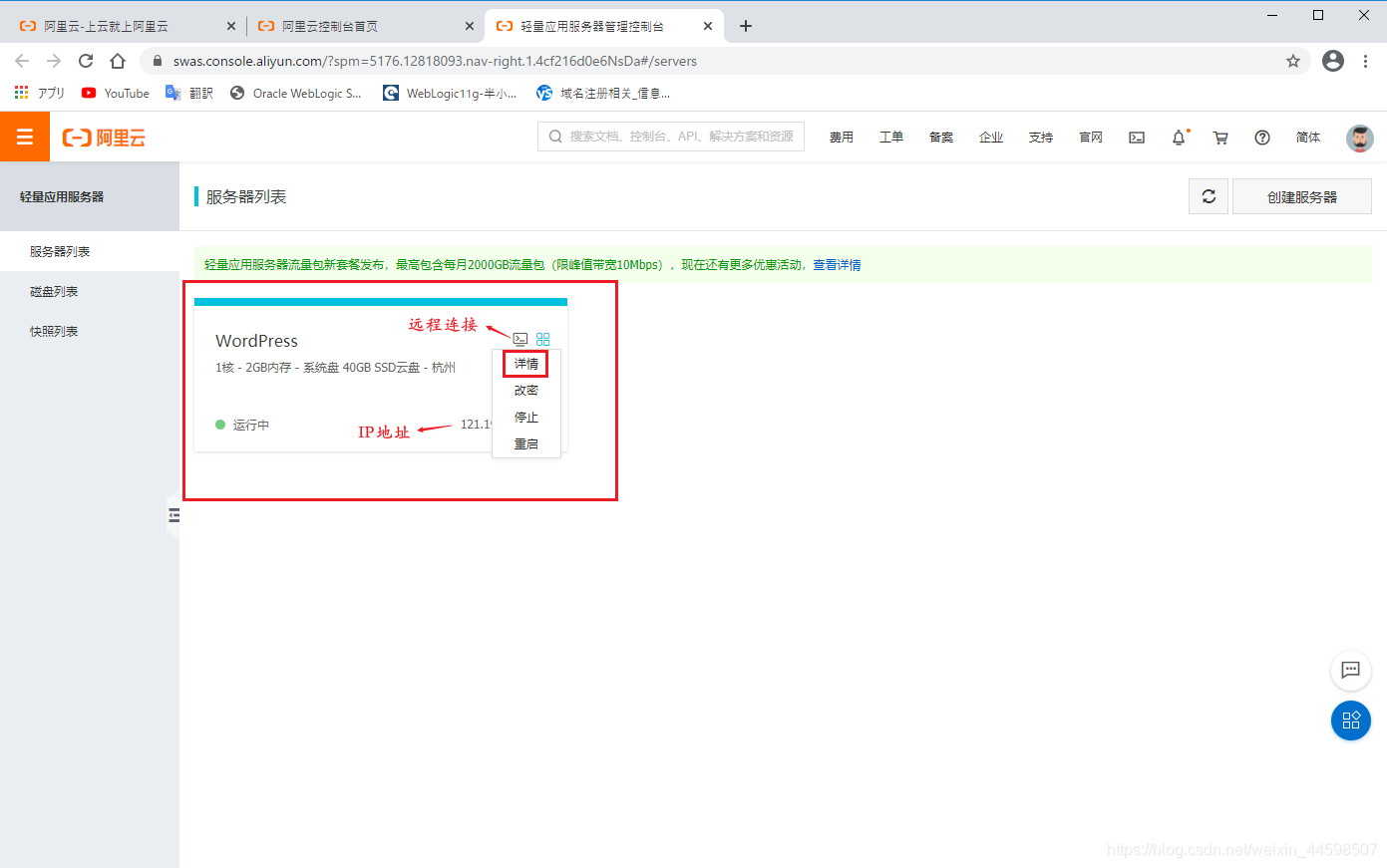Reload the browser page
The height and width of the screenshot is (868, 1387).
[86, 61]
